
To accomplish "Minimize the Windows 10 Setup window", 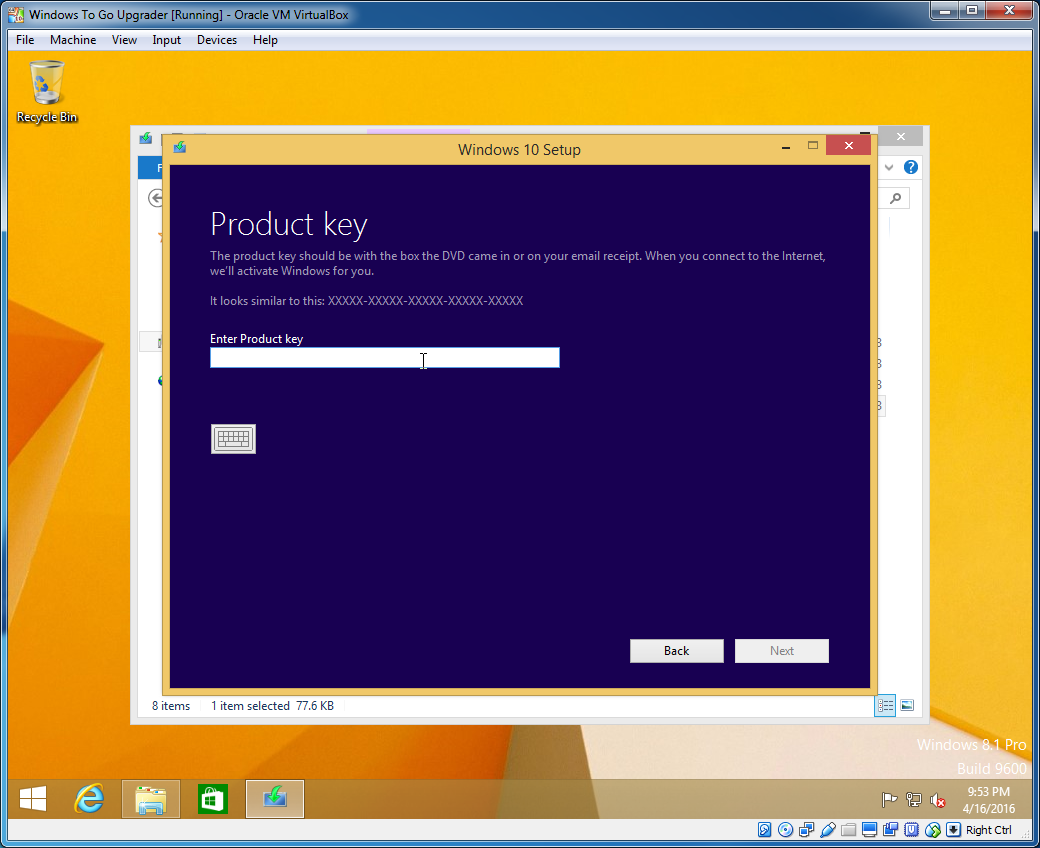I will pyautogui.click(x=786, y=147).
